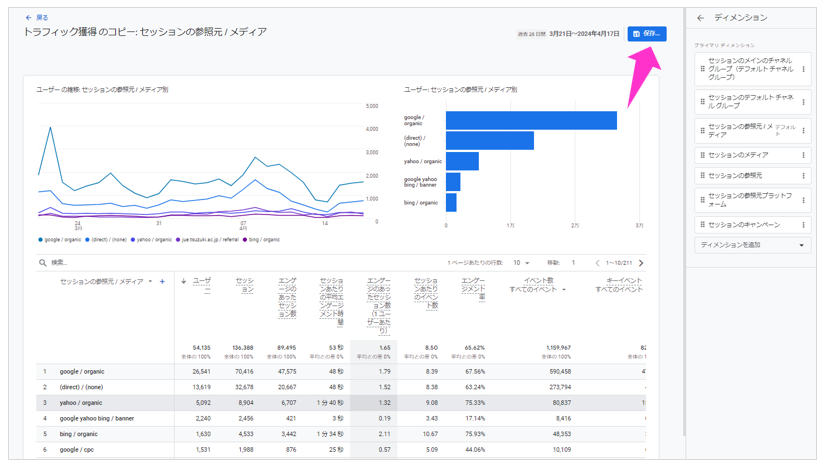
Task: Expand the ディメンションを追加 dropdown
Action: [753, 245]
